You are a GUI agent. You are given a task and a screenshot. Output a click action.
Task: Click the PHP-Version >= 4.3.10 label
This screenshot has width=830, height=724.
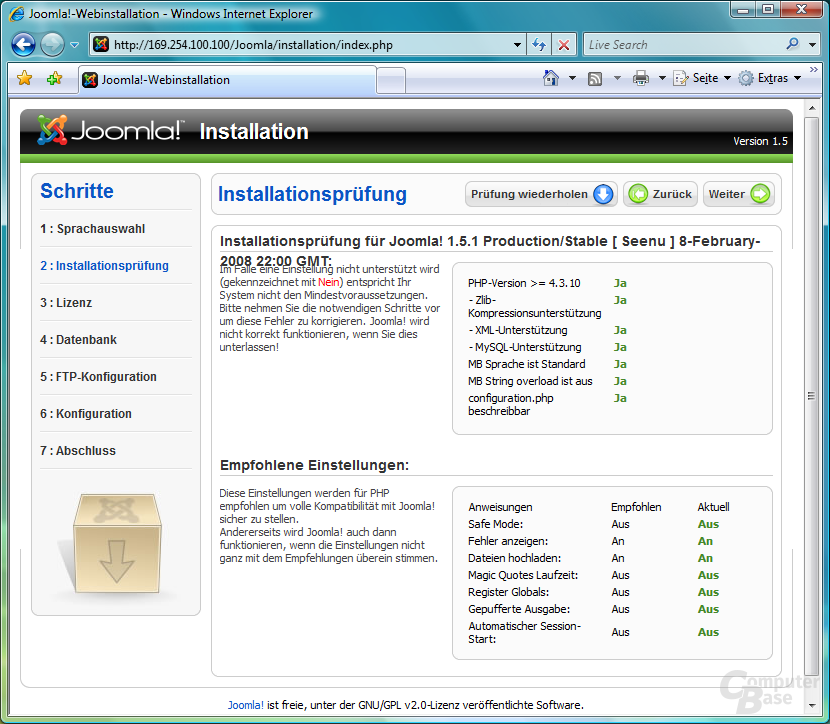[x=524, y=283]
